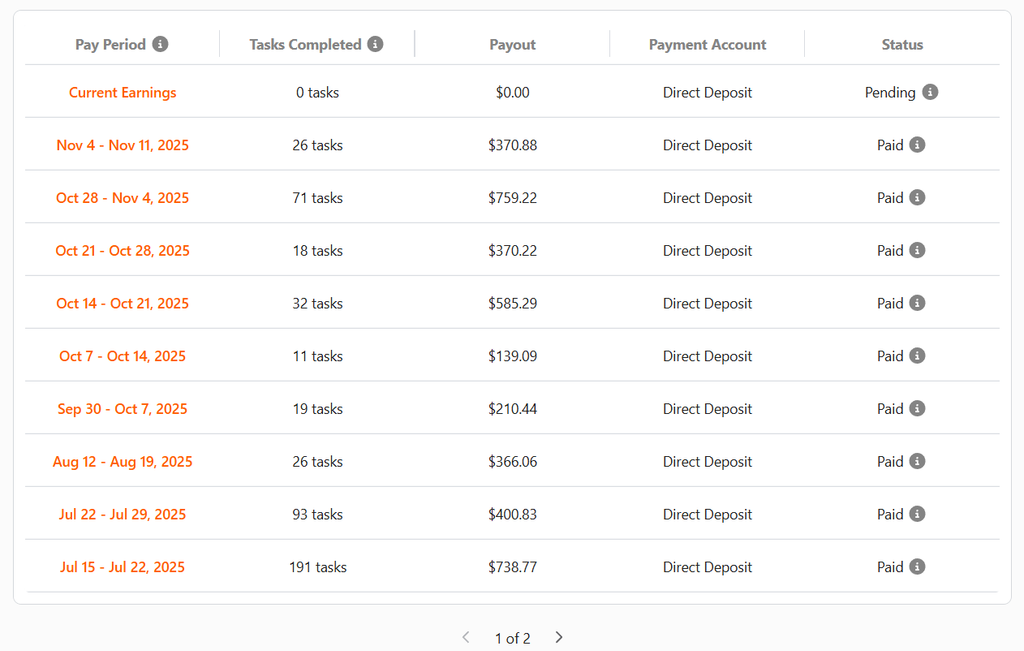Click Direct Deposit in Current Earnings row
1024x651 pixels.
click(707, 93)
